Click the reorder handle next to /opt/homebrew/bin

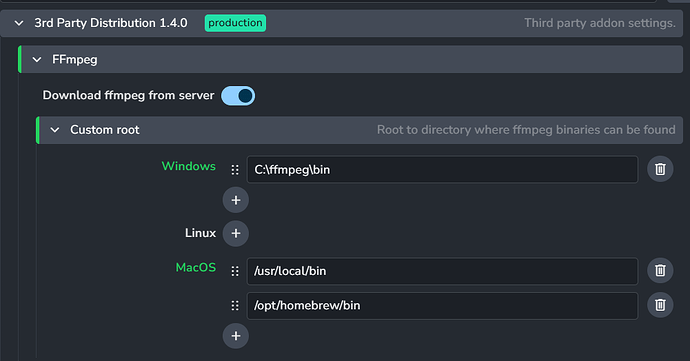(x=235, y=306)
